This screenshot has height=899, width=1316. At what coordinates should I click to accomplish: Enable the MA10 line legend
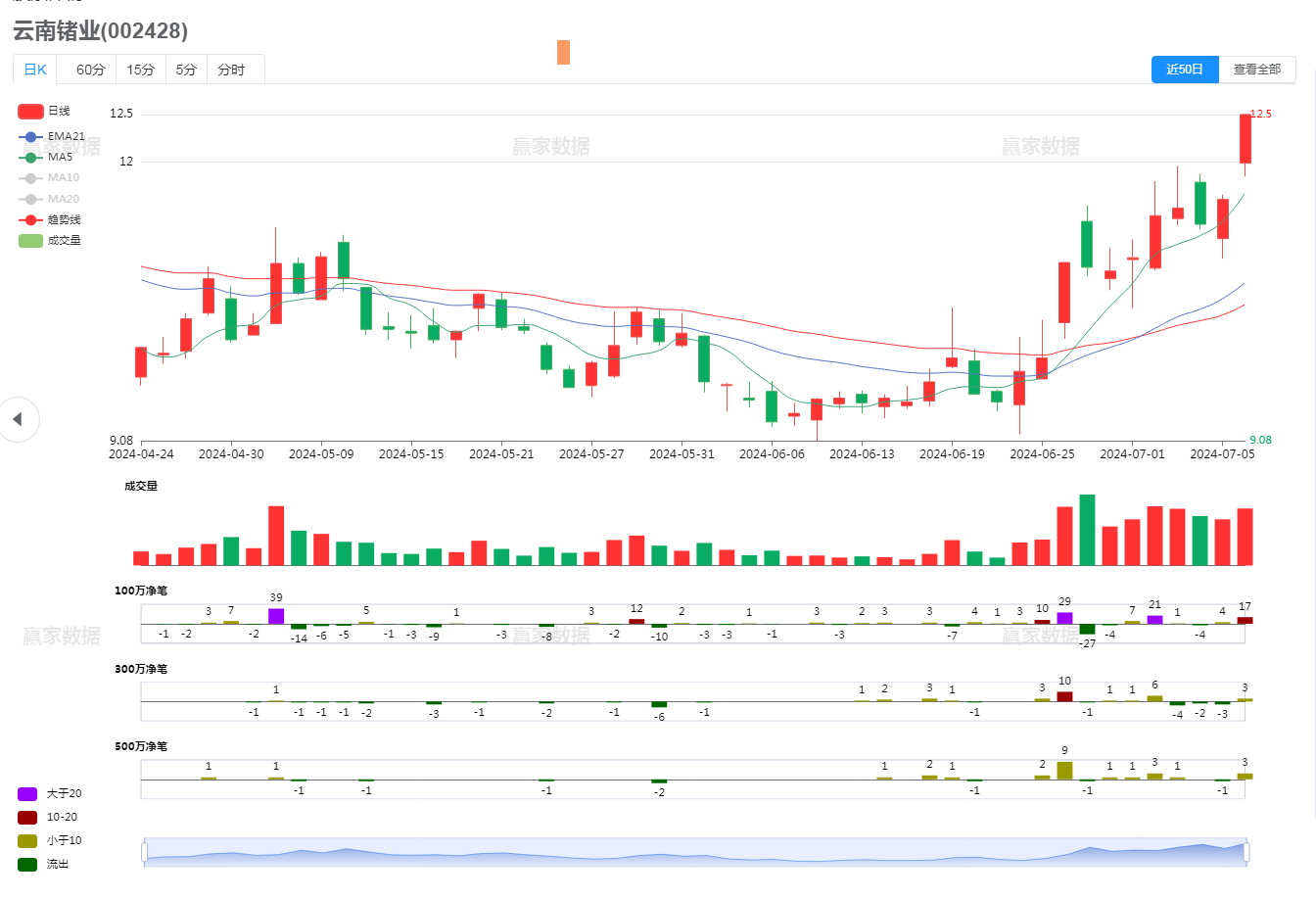pyautogui.click(x=49, y=178)
